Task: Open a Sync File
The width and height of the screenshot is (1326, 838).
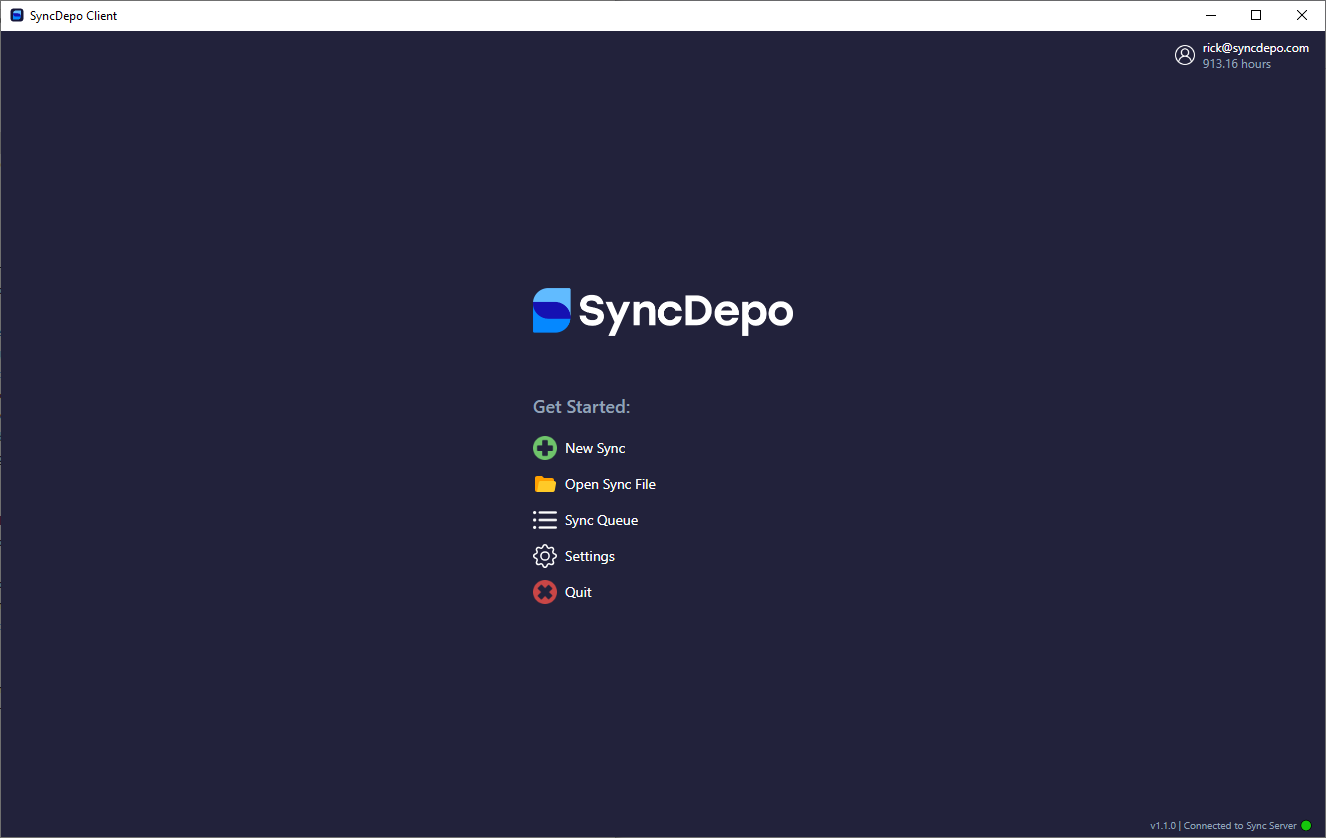Action: pos(610,483)
